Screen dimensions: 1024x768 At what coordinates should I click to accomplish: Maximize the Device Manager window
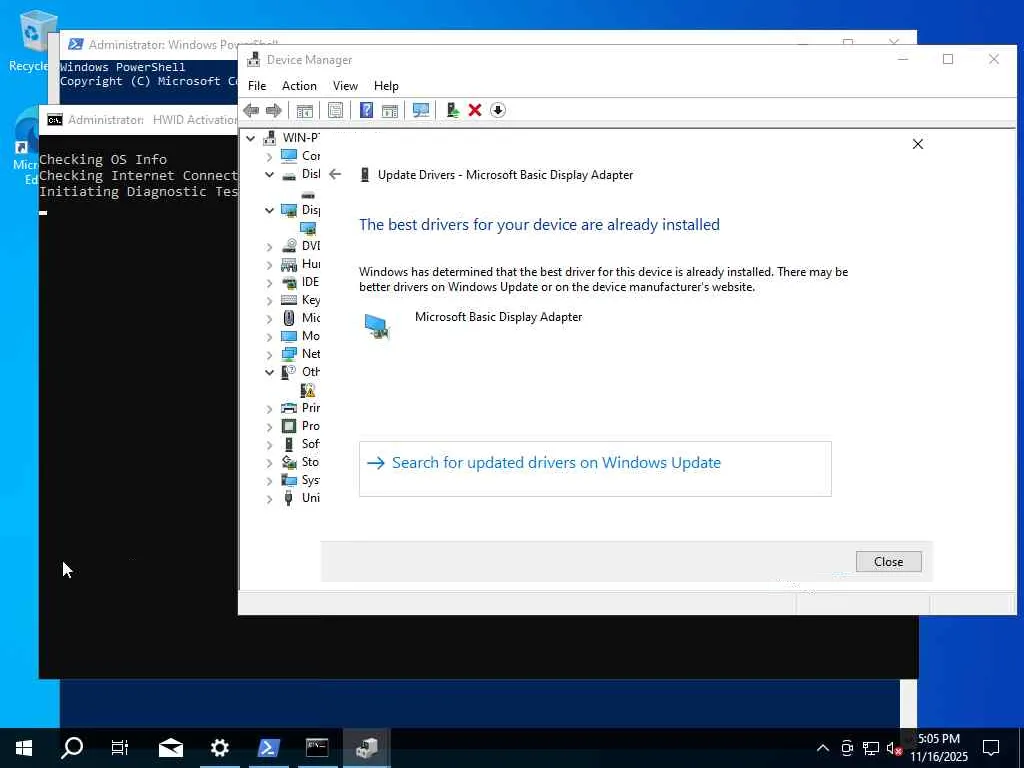pyautogui.click(x=948, y=59)
